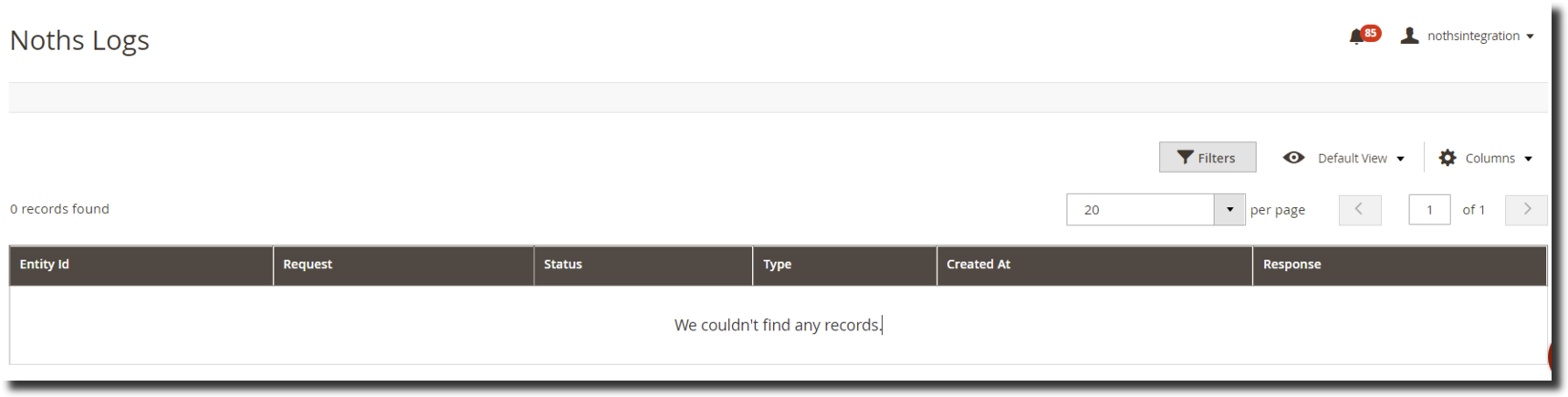Click the eye icon for Default View

click(x=1293, y=158)
